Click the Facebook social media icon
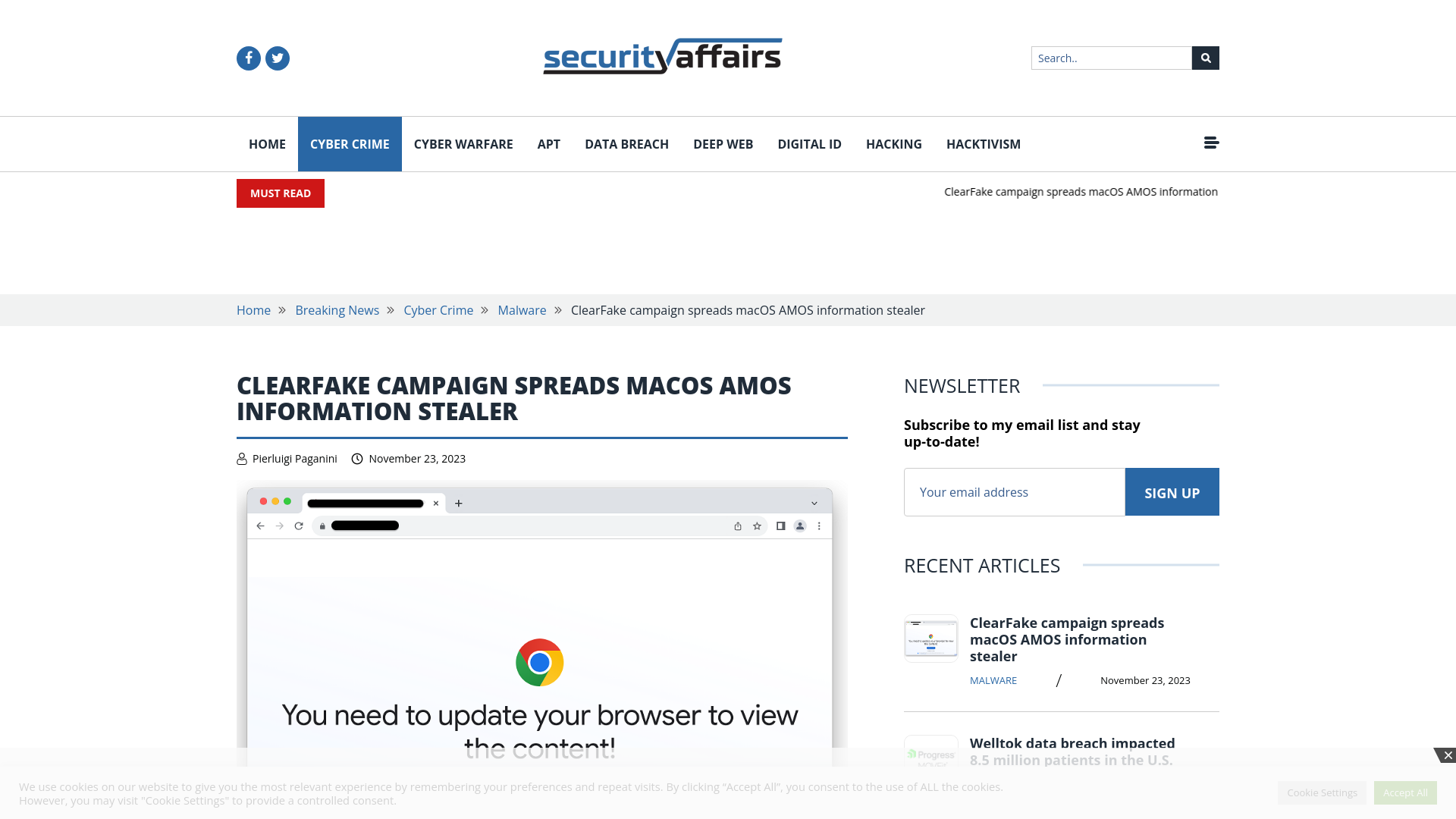 point(248,58)
